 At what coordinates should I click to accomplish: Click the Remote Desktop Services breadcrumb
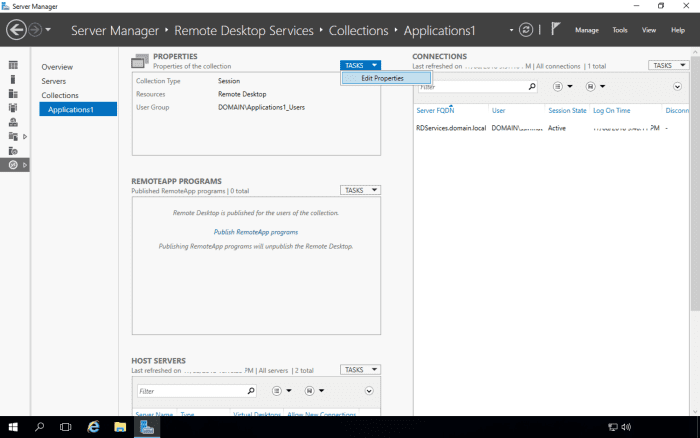pyautogui.click(x=244, y=30)
